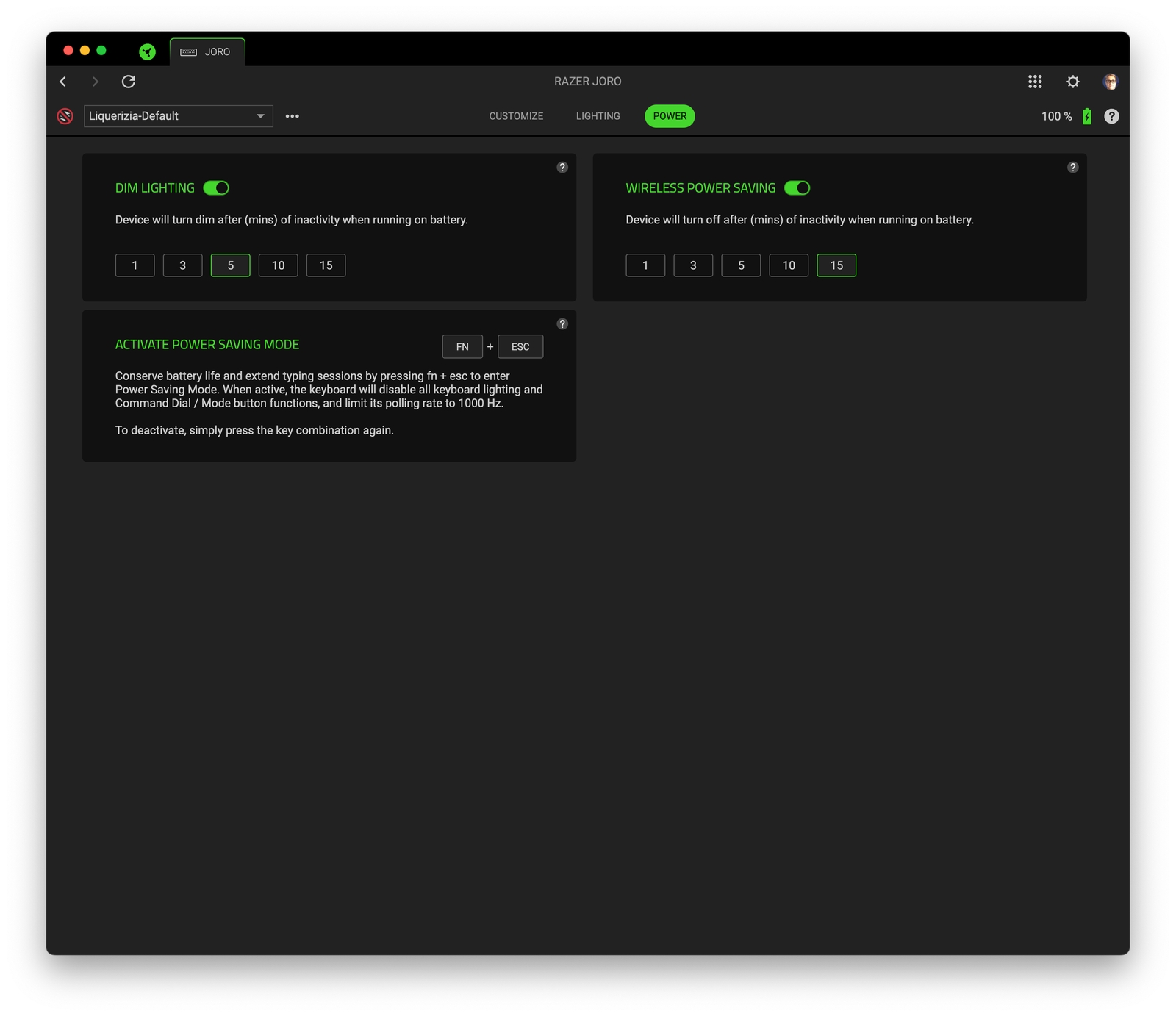
Task: Click the ESC key button
Action: coord(520,346)
